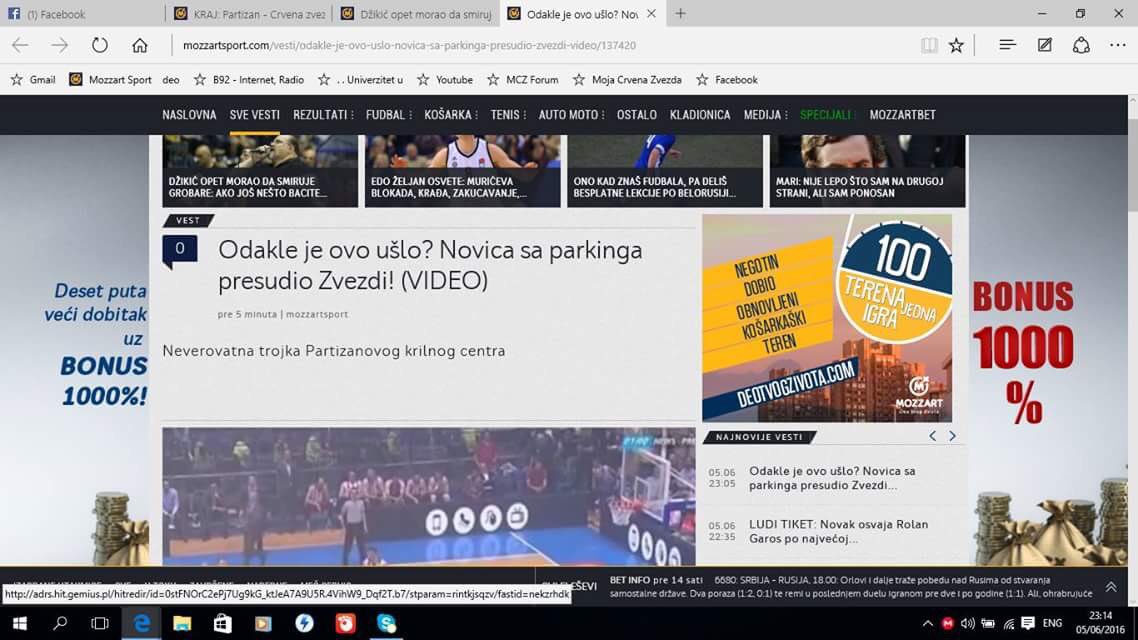Open the Windows Start menu
This screenshot has width=1138, height=640.
(20, 623)
